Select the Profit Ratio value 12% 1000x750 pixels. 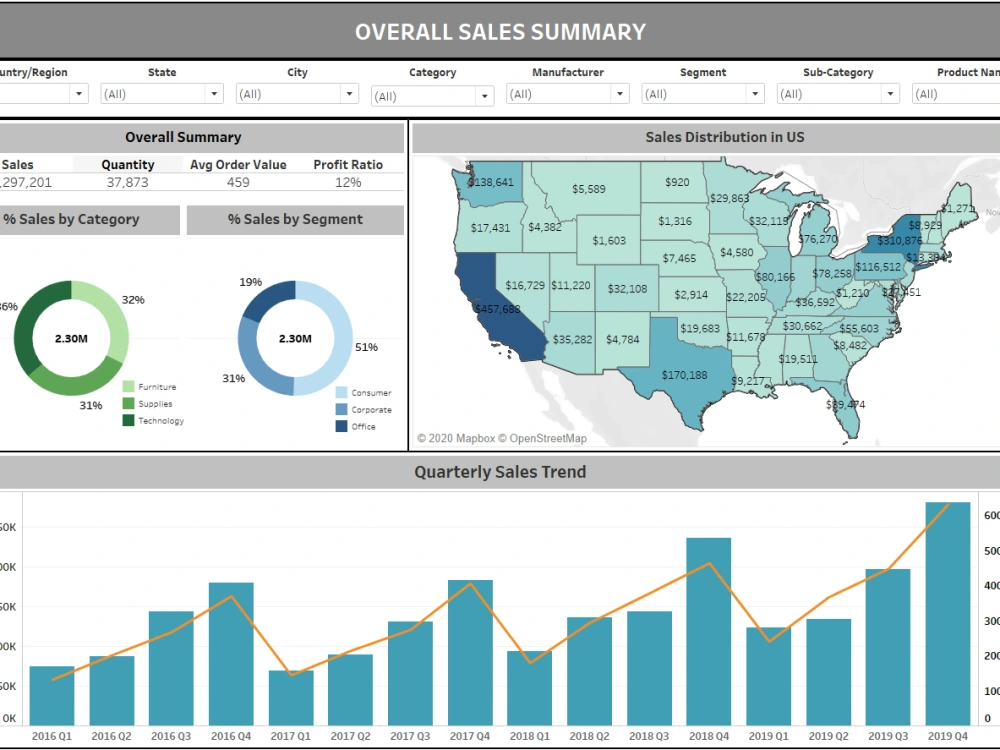point(348,182)
